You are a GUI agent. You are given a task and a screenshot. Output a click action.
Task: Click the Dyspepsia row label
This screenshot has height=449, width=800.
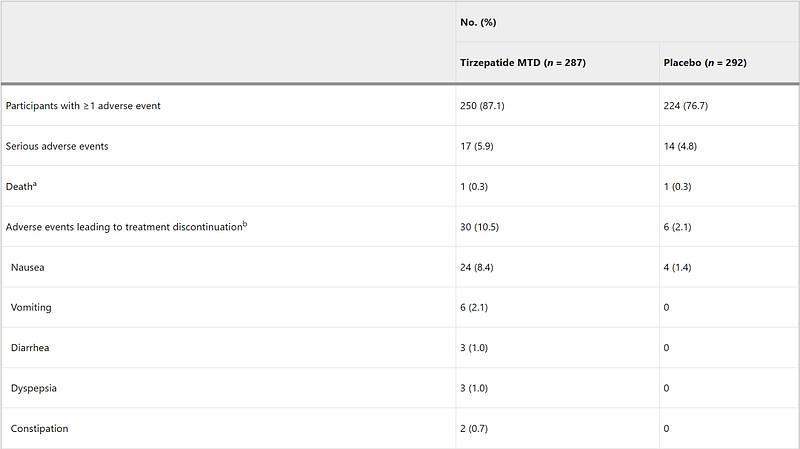click(x=34, y=388)
